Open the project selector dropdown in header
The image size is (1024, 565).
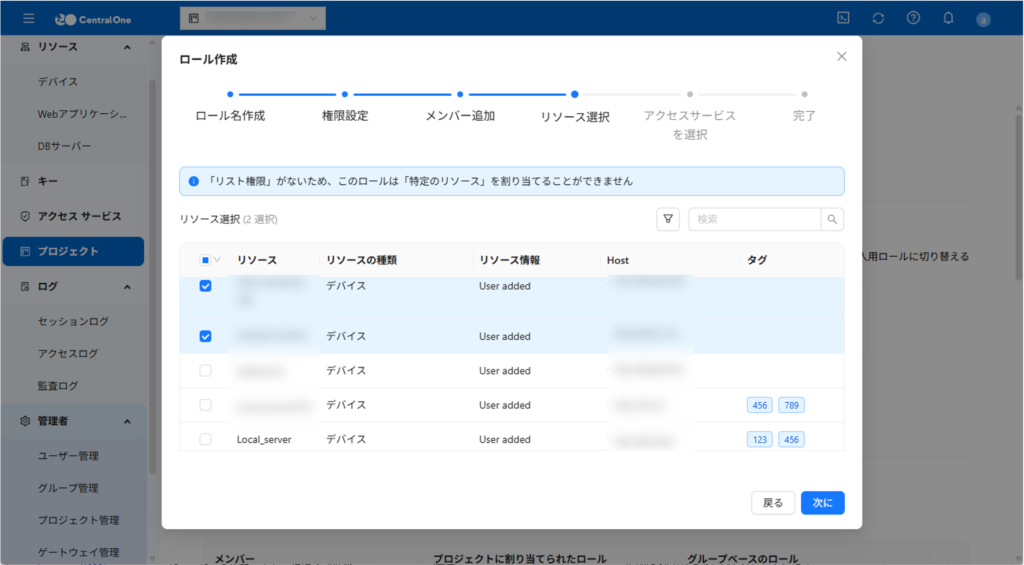(252, 19)
